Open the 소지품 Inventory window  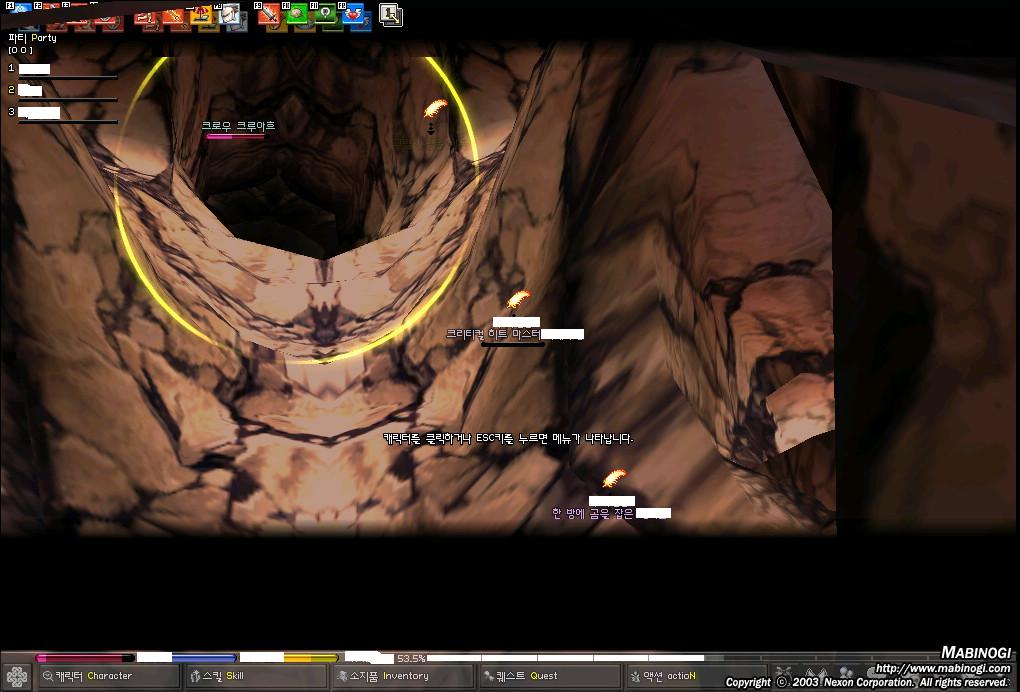tap(403, 676)
